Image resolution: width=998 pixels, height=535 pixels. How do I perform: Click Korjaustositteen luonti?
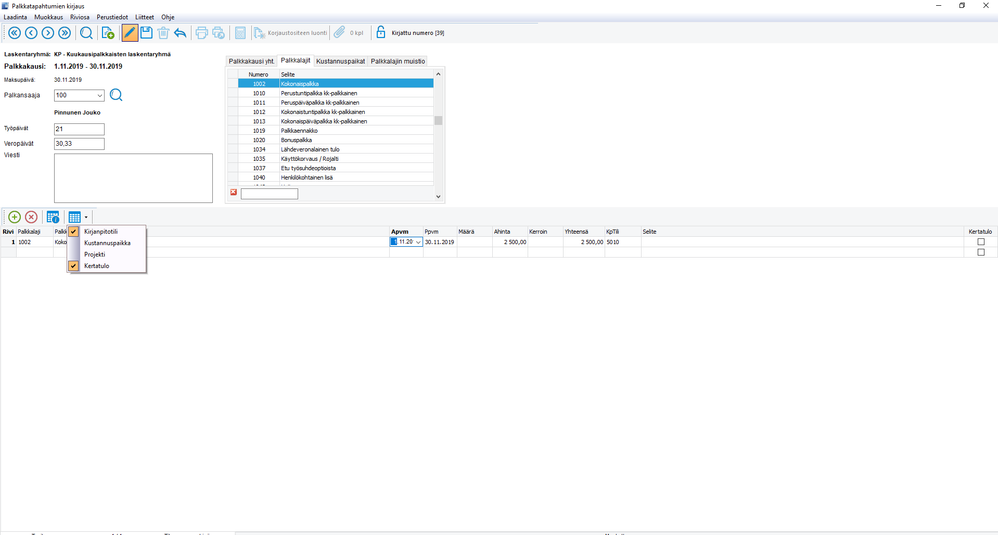click(x=290, y=33)
